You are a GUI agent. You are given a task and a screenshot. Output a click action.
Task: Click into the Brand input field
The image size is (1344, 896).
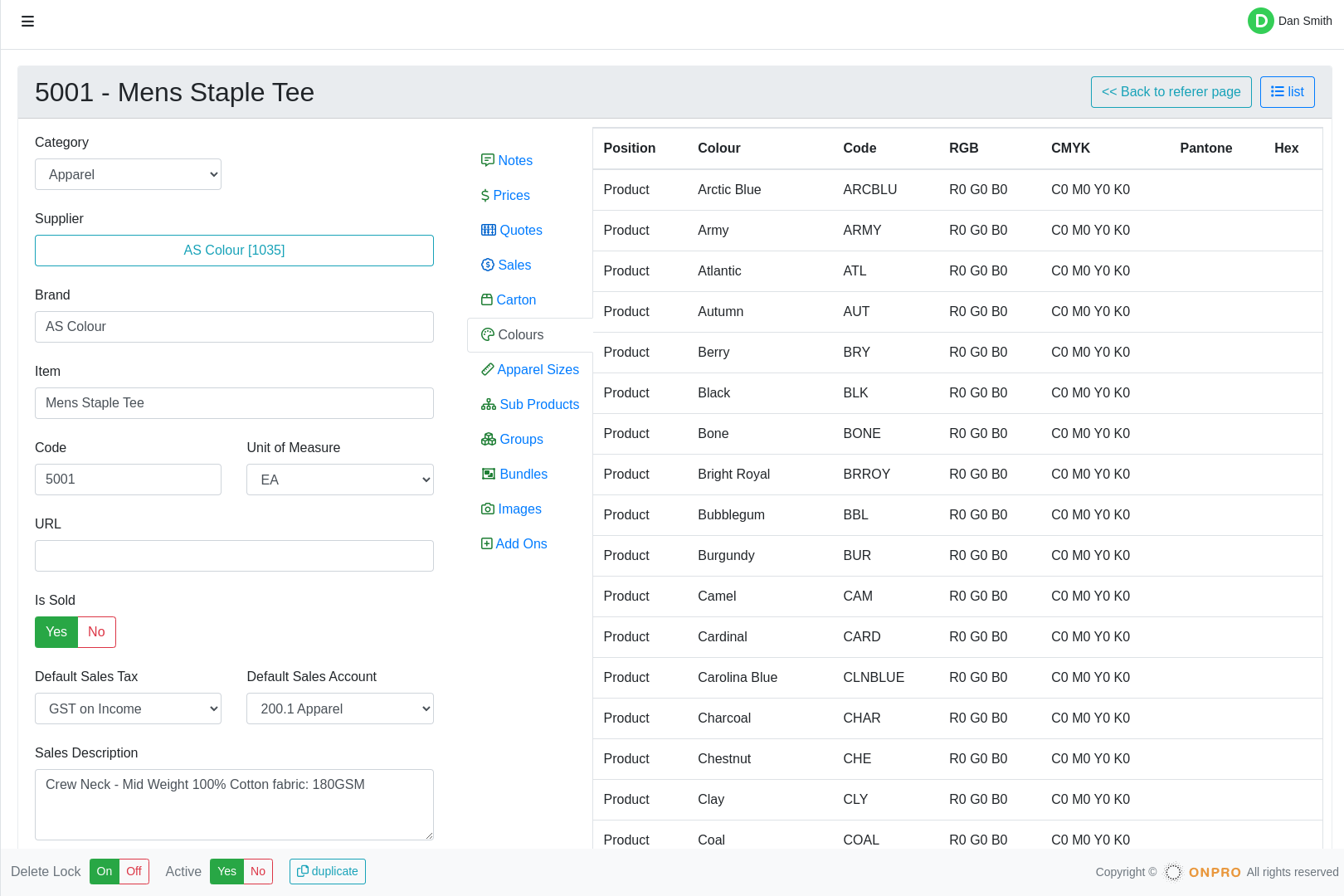[x=234, y=327]
